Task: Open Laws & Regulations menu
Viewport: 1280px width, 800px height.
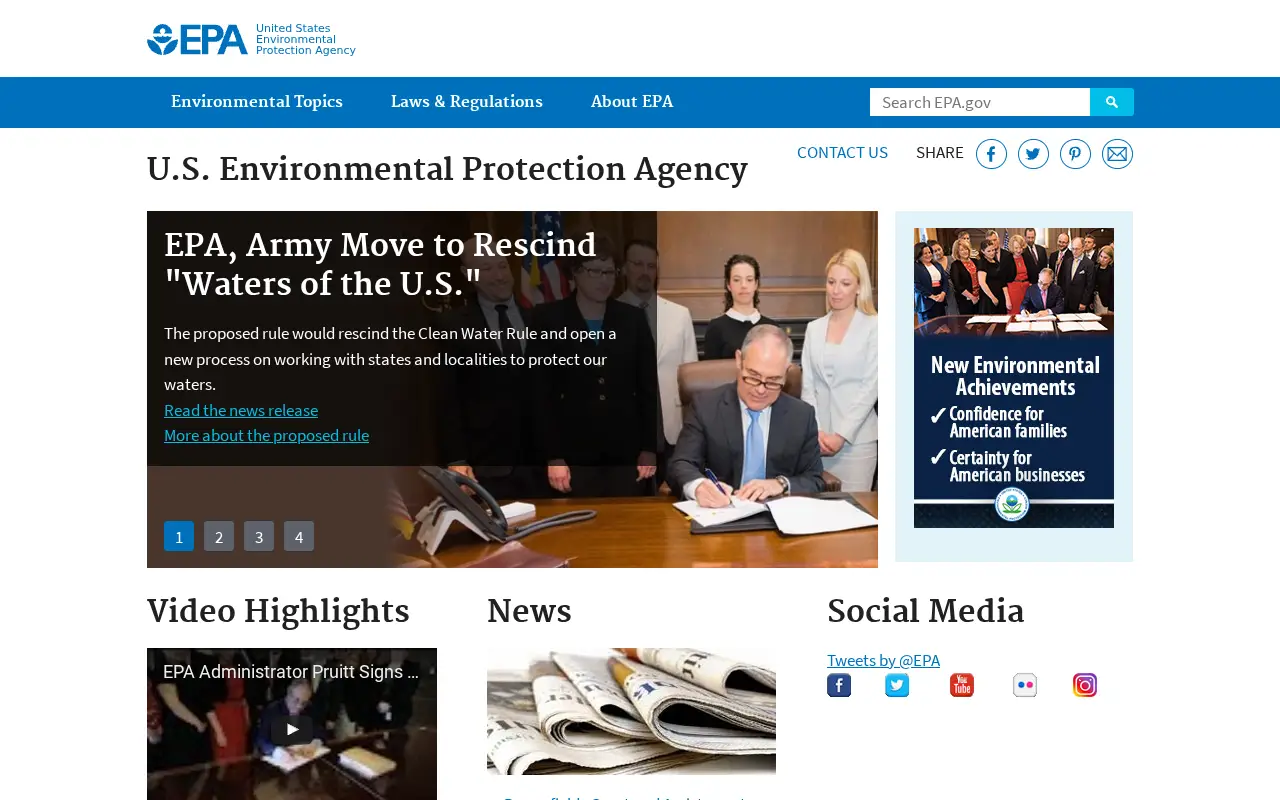Action: pos(467,102)
